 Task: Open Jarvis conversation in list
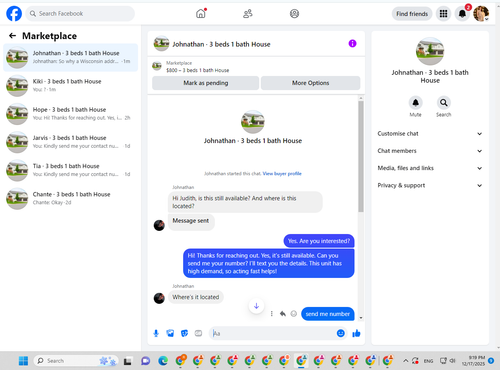point(70,142)
